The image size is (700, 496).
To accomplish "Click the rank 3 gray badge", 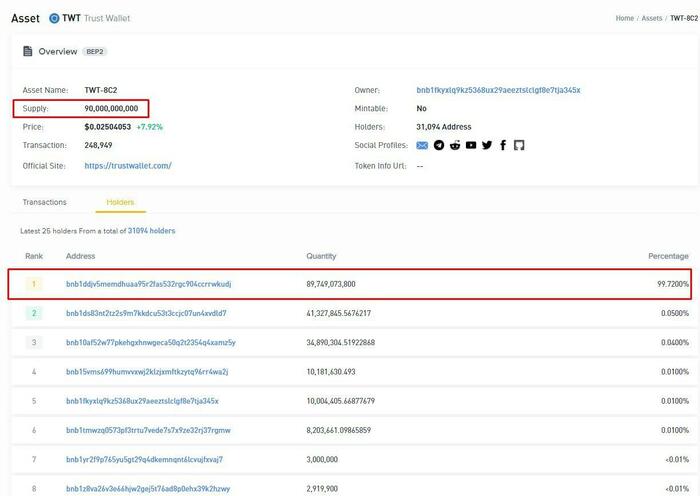I will 34,343.
